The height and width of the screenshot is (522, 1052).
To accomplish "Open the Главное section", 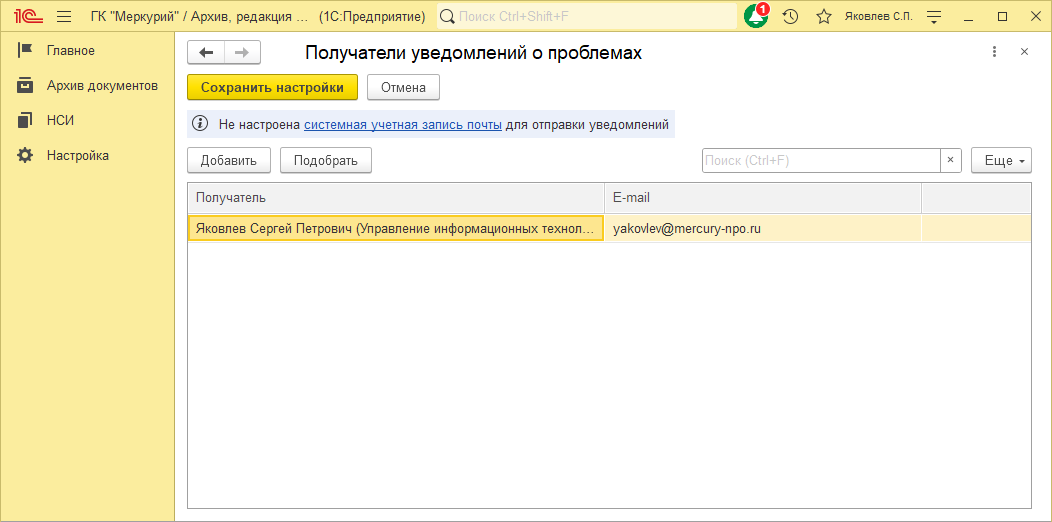I will pos(70,50).
